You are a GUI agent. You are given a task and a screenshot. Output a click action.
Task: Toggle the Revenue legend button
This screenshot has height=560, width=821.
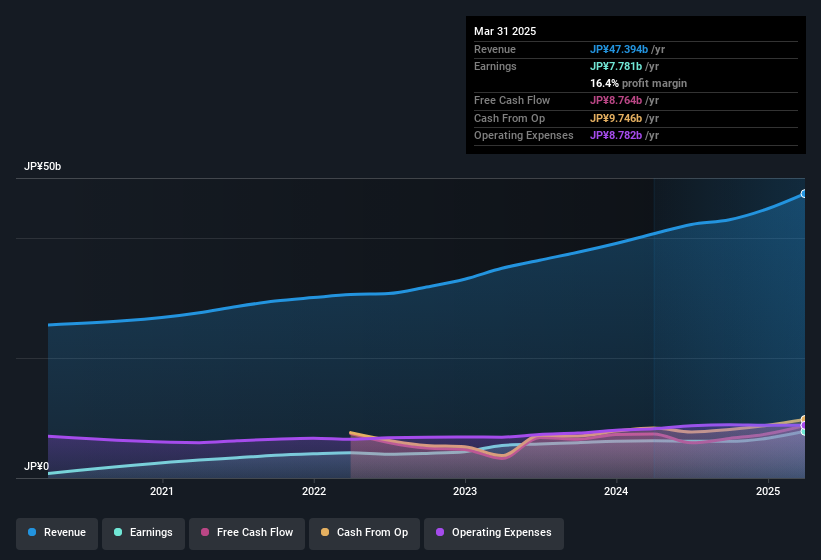(x=57, y=533)
